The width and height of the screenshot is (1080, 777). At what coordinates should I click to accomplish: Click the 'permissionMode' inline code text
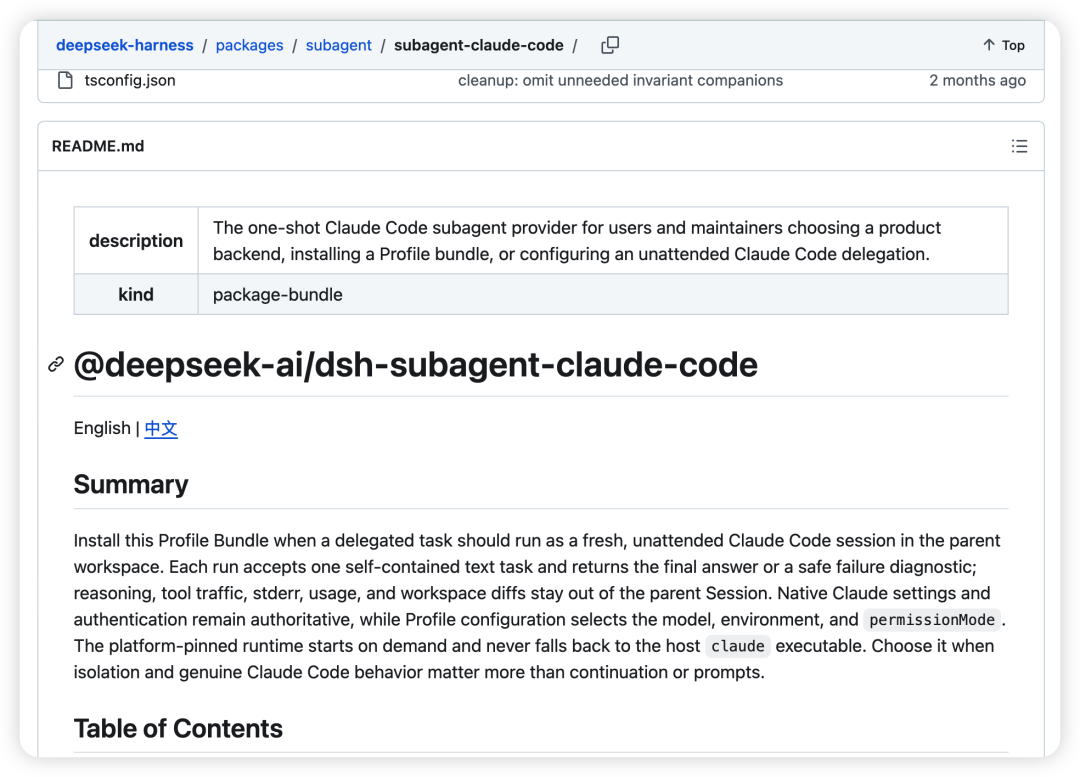point(932,620)
